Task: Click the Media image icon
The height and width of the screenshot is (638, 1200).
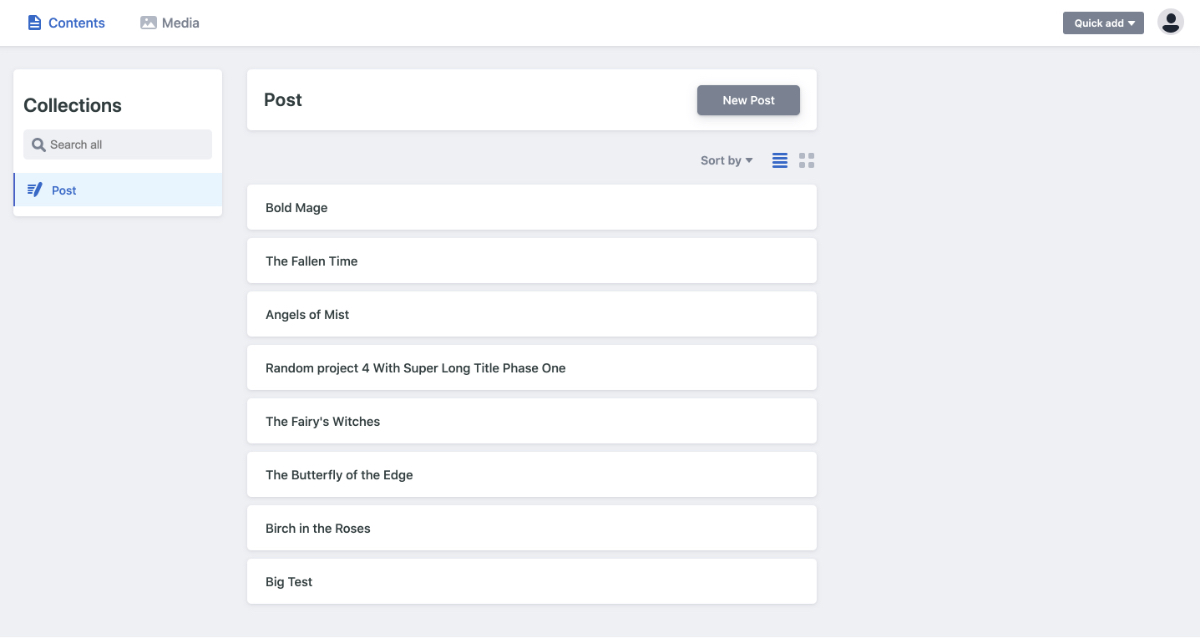Action: click(x=148, y=22)
